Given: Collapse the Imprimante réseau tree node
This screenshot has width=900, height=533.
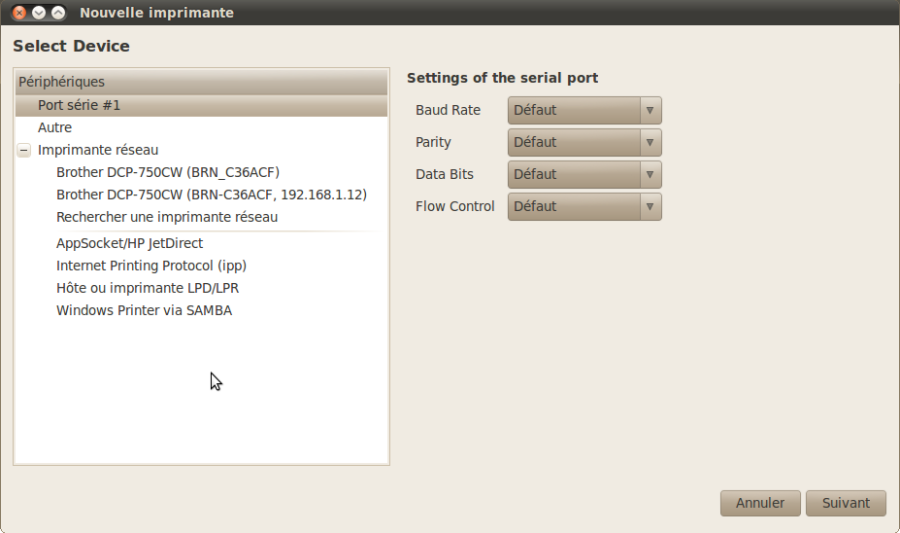Looking at the screenshot, I should point(24,150).
